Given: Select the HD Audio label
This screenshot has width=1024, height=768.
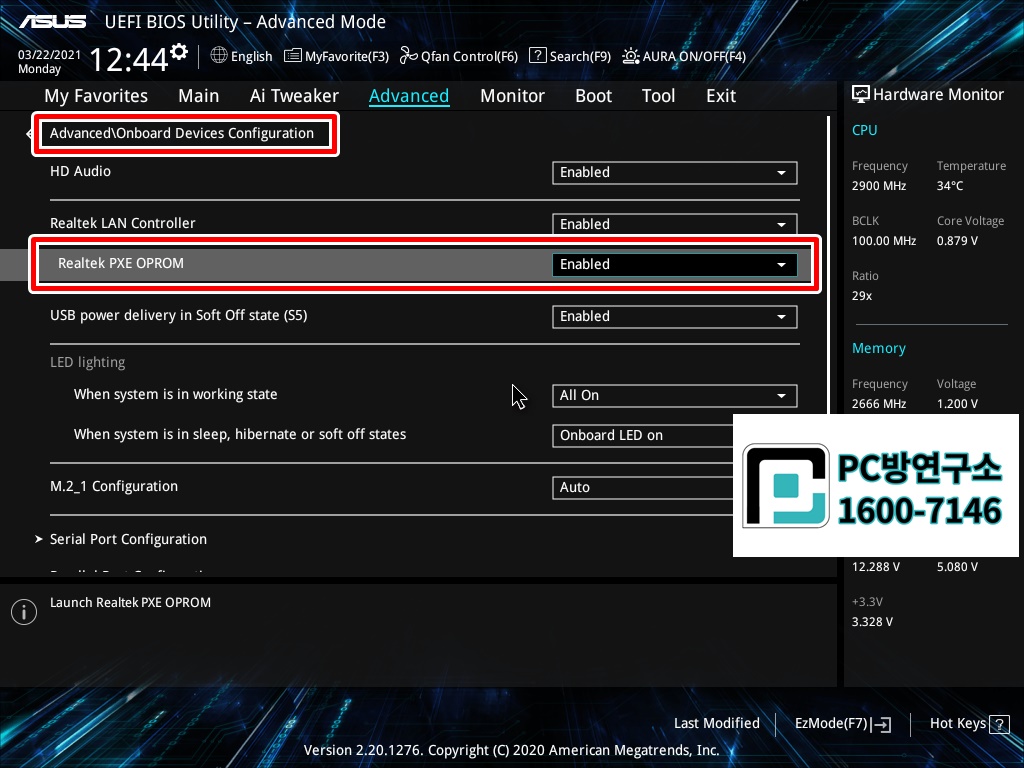Looking at the screenshot, I should tap(80, 171).
